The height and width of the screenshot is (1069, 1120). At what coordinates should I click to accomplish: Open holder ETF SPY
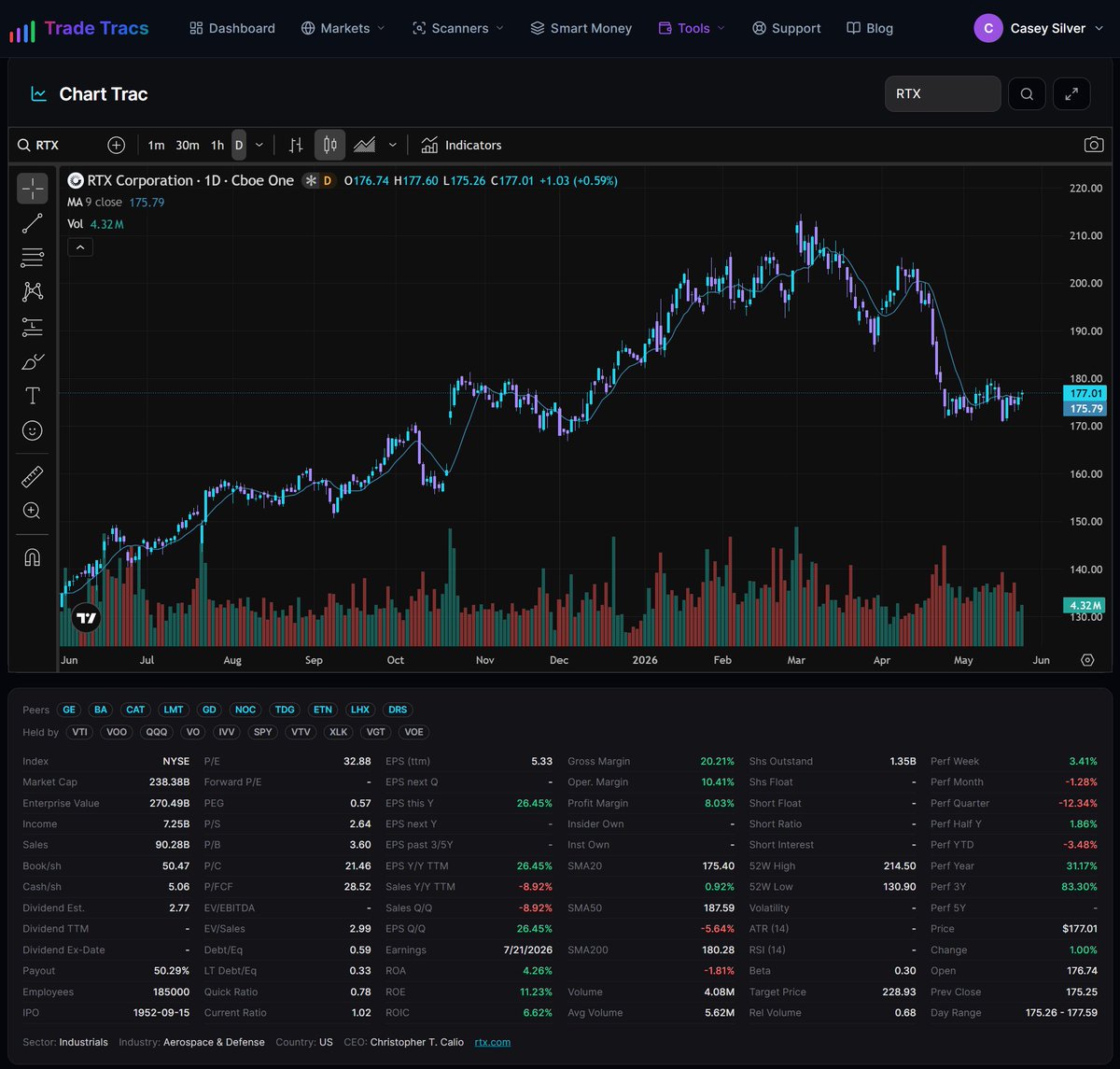click(263, 732)
